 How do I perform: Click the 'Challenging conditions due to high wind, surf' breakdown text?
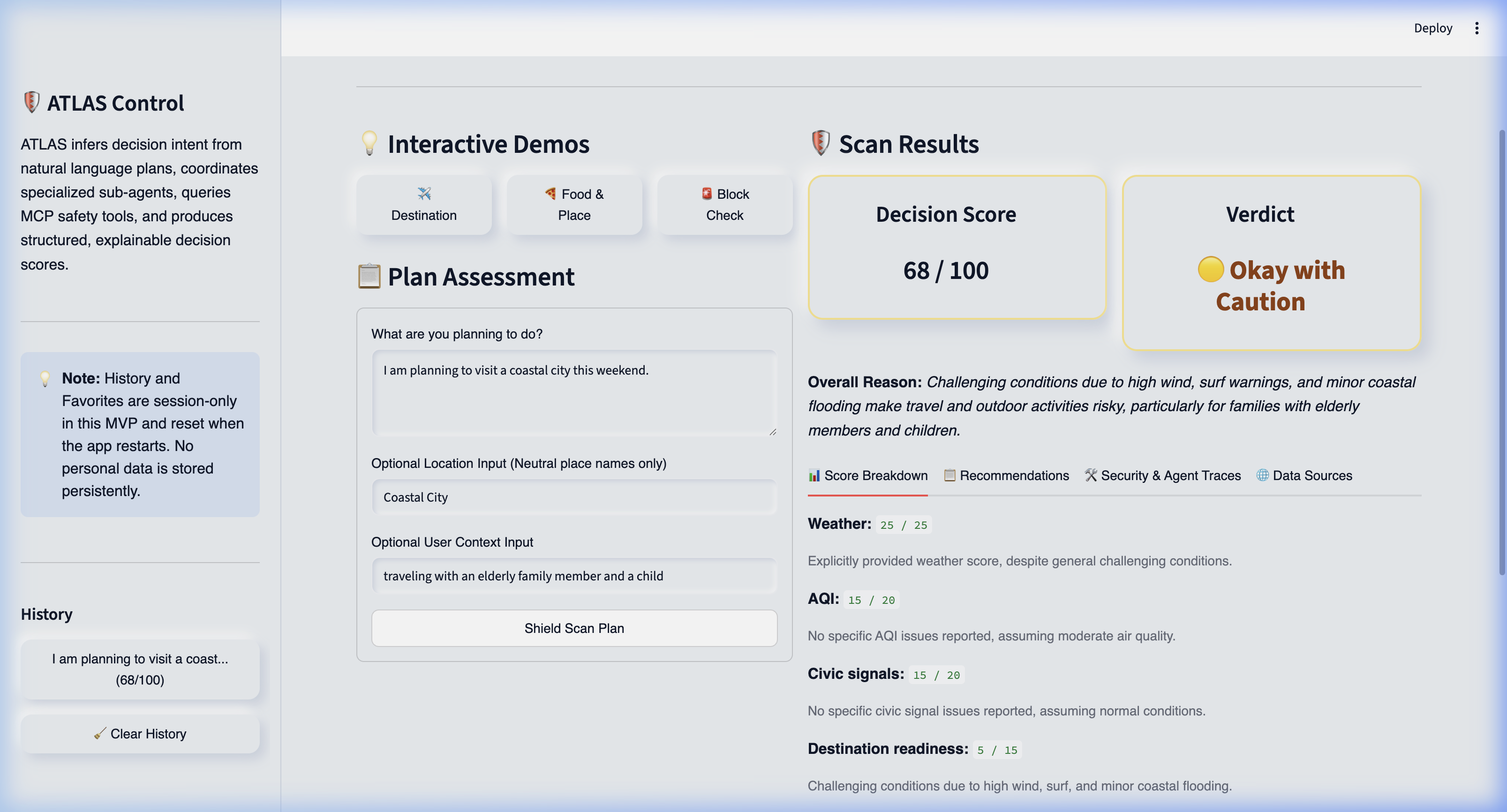[1020, 785]
